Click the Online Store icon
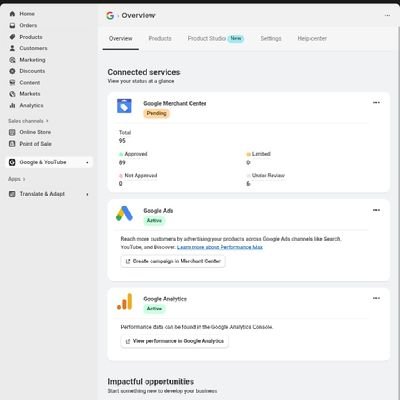Viewport: 400px width, 400px height. pos(12,132)
